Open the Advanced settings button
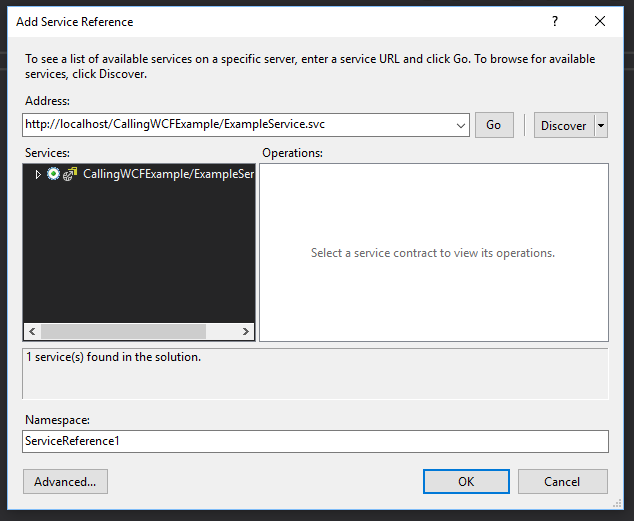The width and height of the screenshot is (634, 521). 65,481
